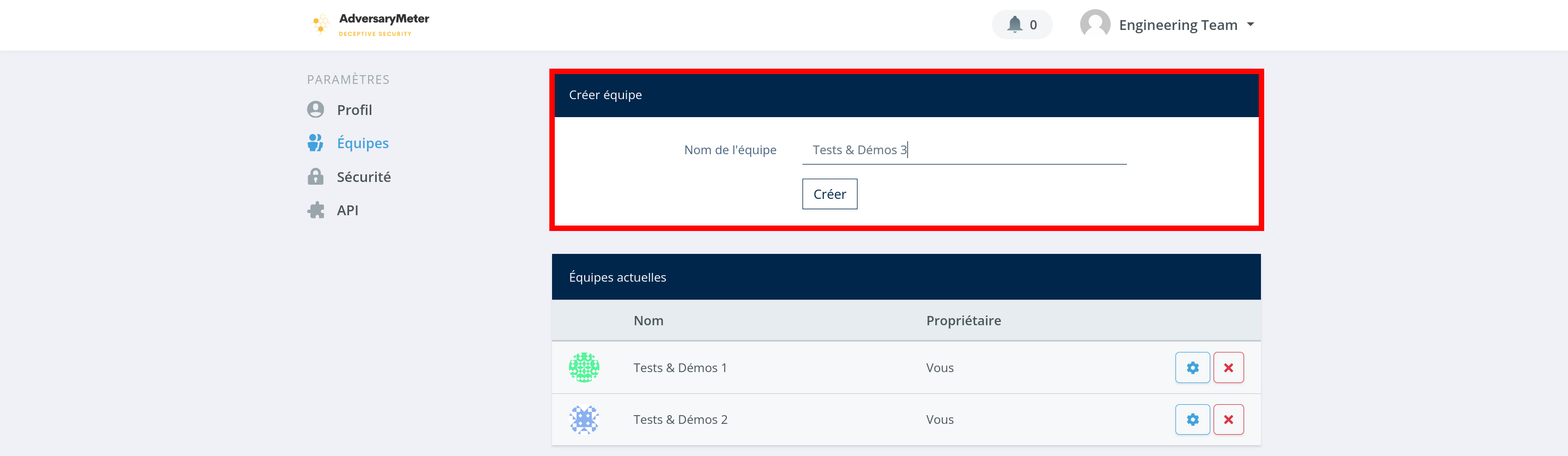Click the user avatar icon

pos(1094,25)
